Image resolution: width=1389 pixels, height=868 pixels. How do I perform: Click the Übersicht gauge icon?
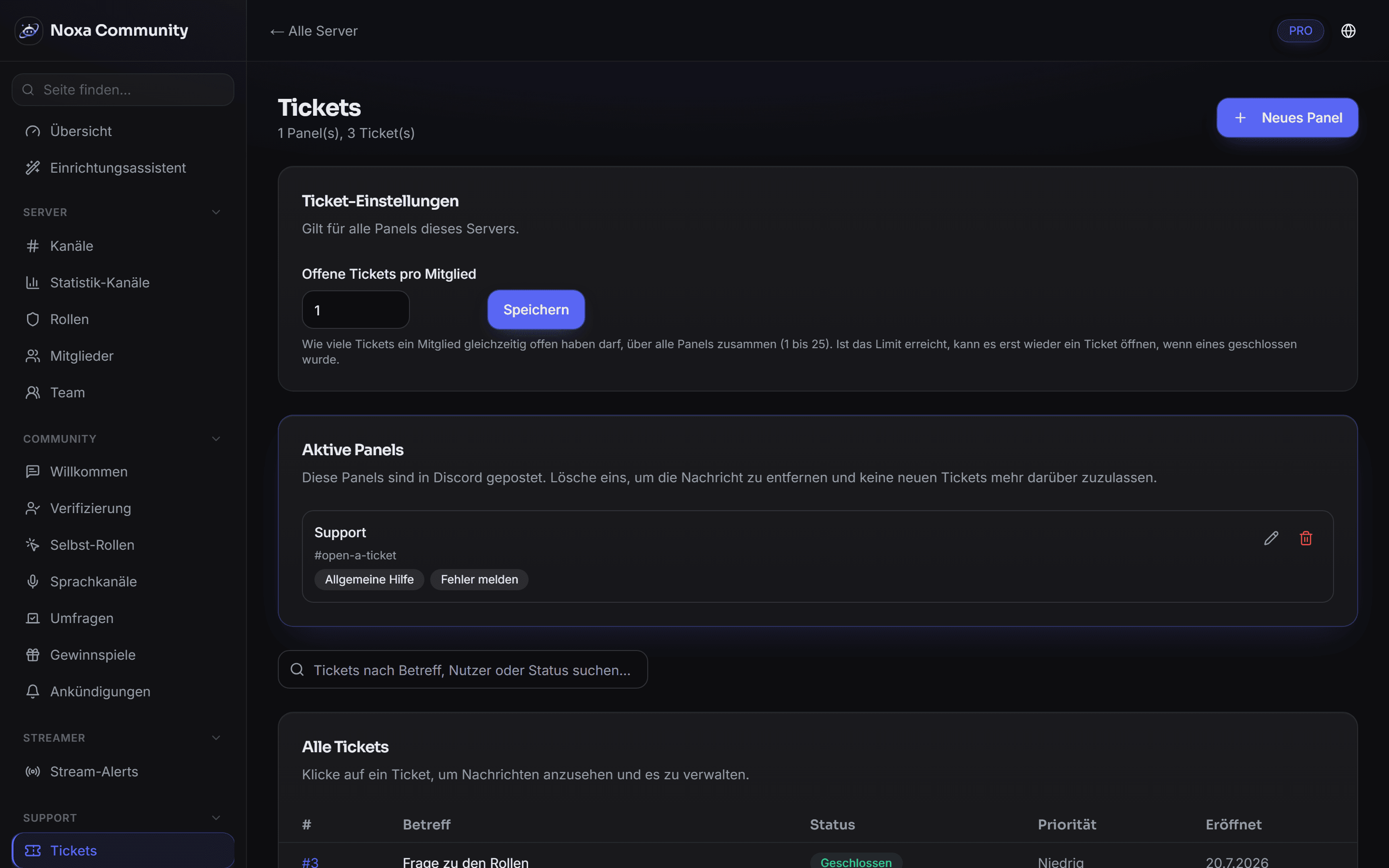coord(33,131)
